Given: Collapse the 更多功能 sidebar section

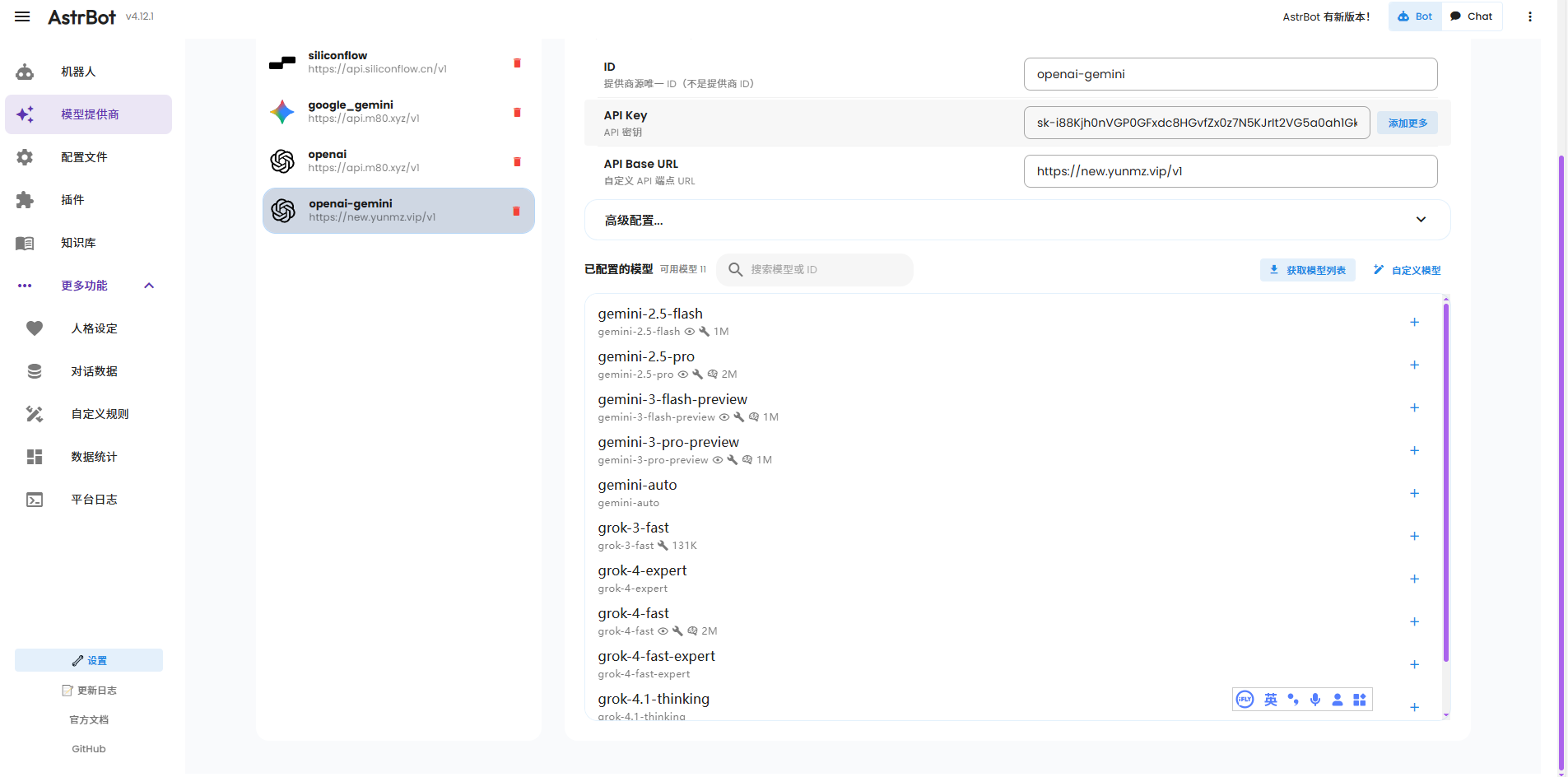Looking at the screenshot, I should [149, 286].
